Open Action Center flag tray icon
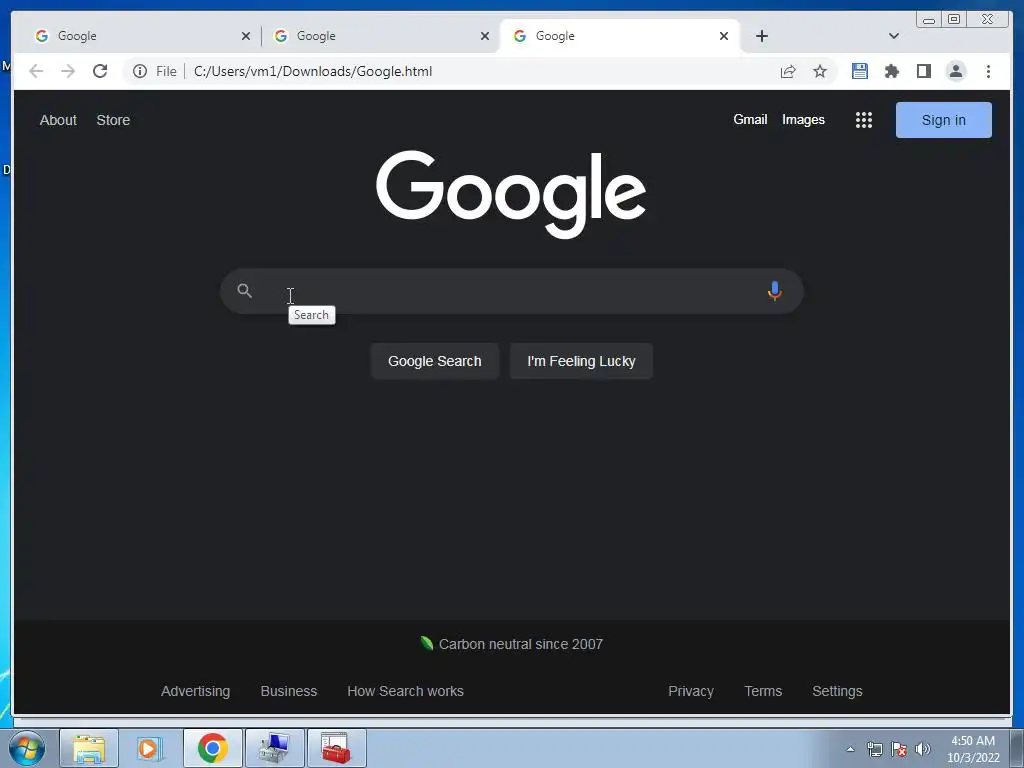Screen dimensions: 1024x768 click(x=899, y=749)
